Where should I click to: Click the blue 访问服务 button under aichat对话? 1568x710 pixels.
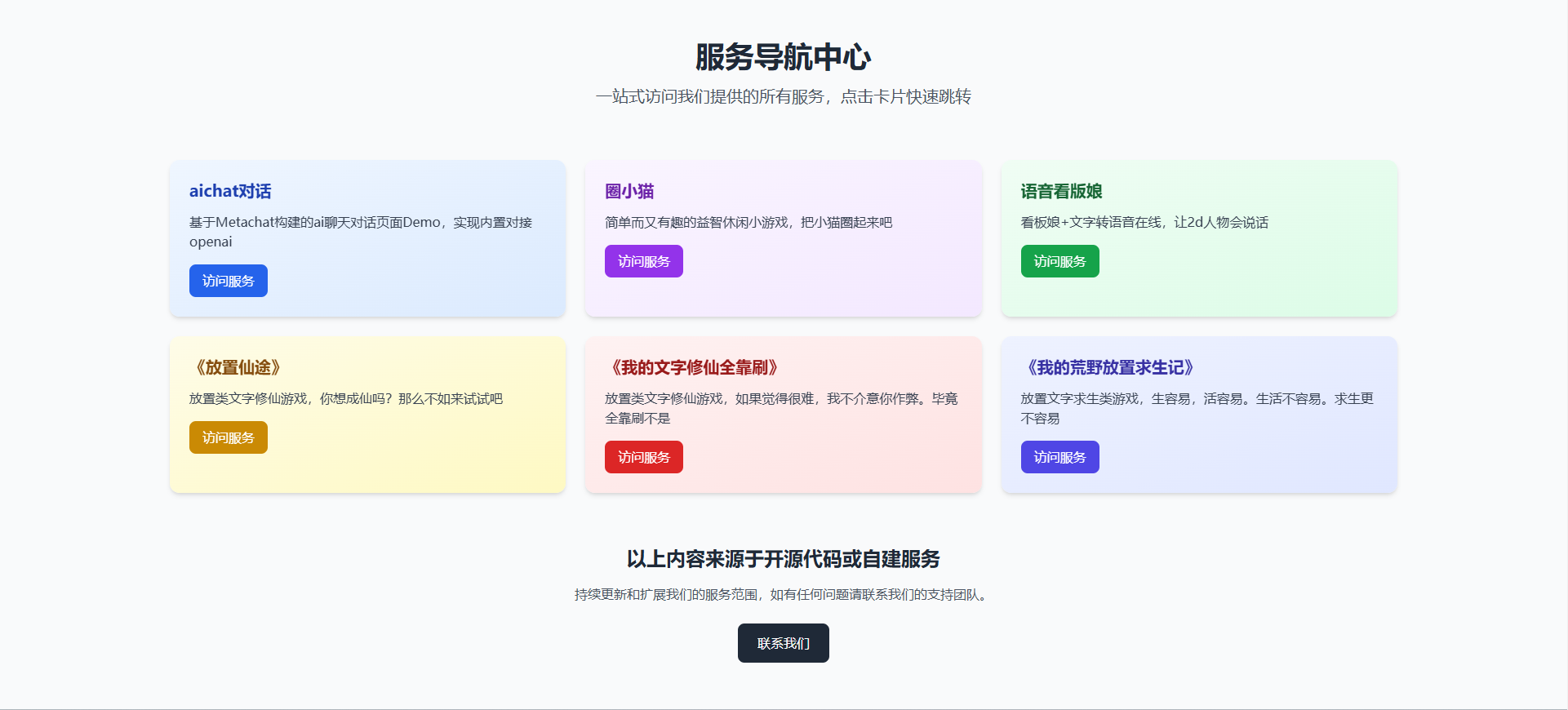(228, 281)
